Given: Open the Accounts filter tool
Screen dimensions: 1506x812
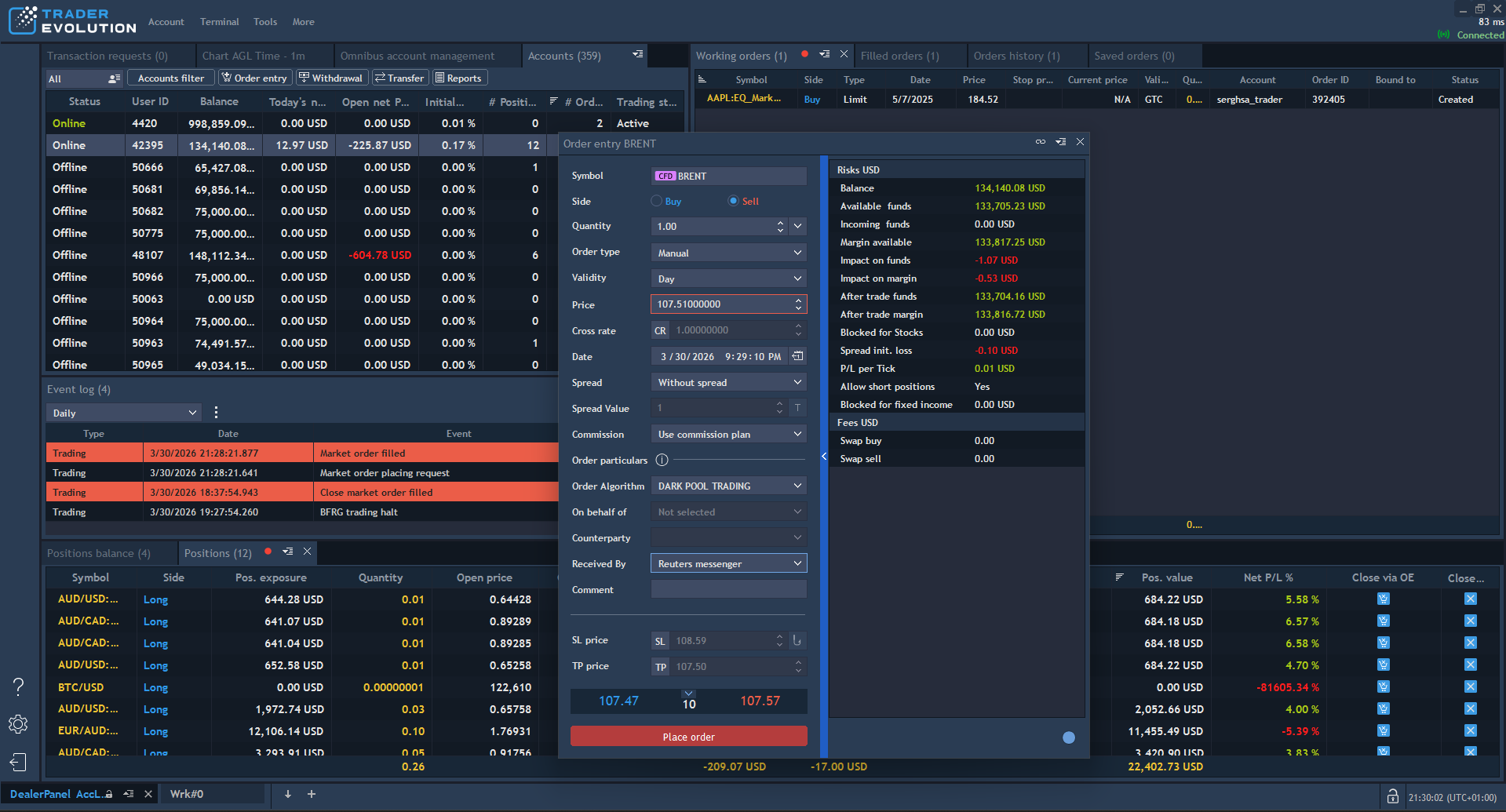Looking at the screenshot, I should (x=170, y=78).
